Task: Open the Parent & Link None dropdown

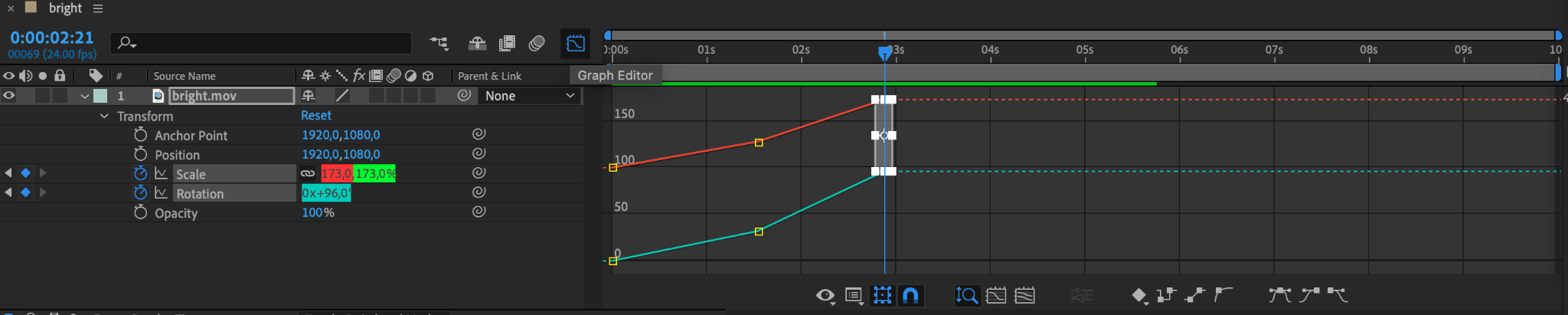Action: (530, 96)
